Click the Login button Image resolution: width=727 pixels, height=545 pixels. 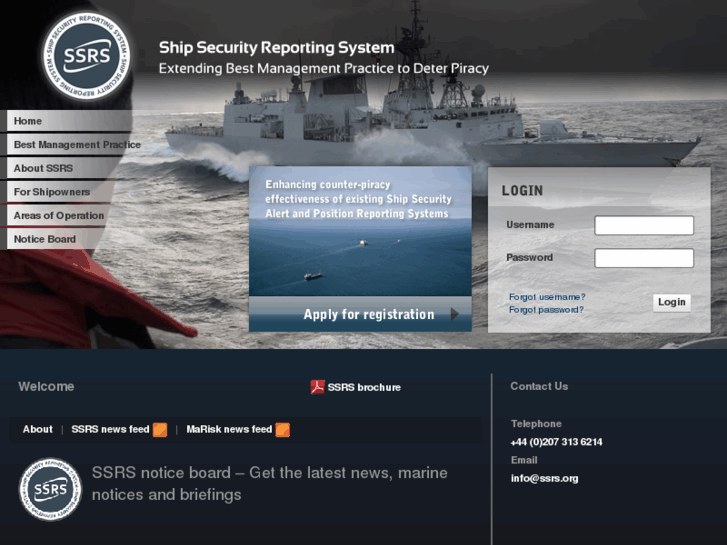[672, 302]
